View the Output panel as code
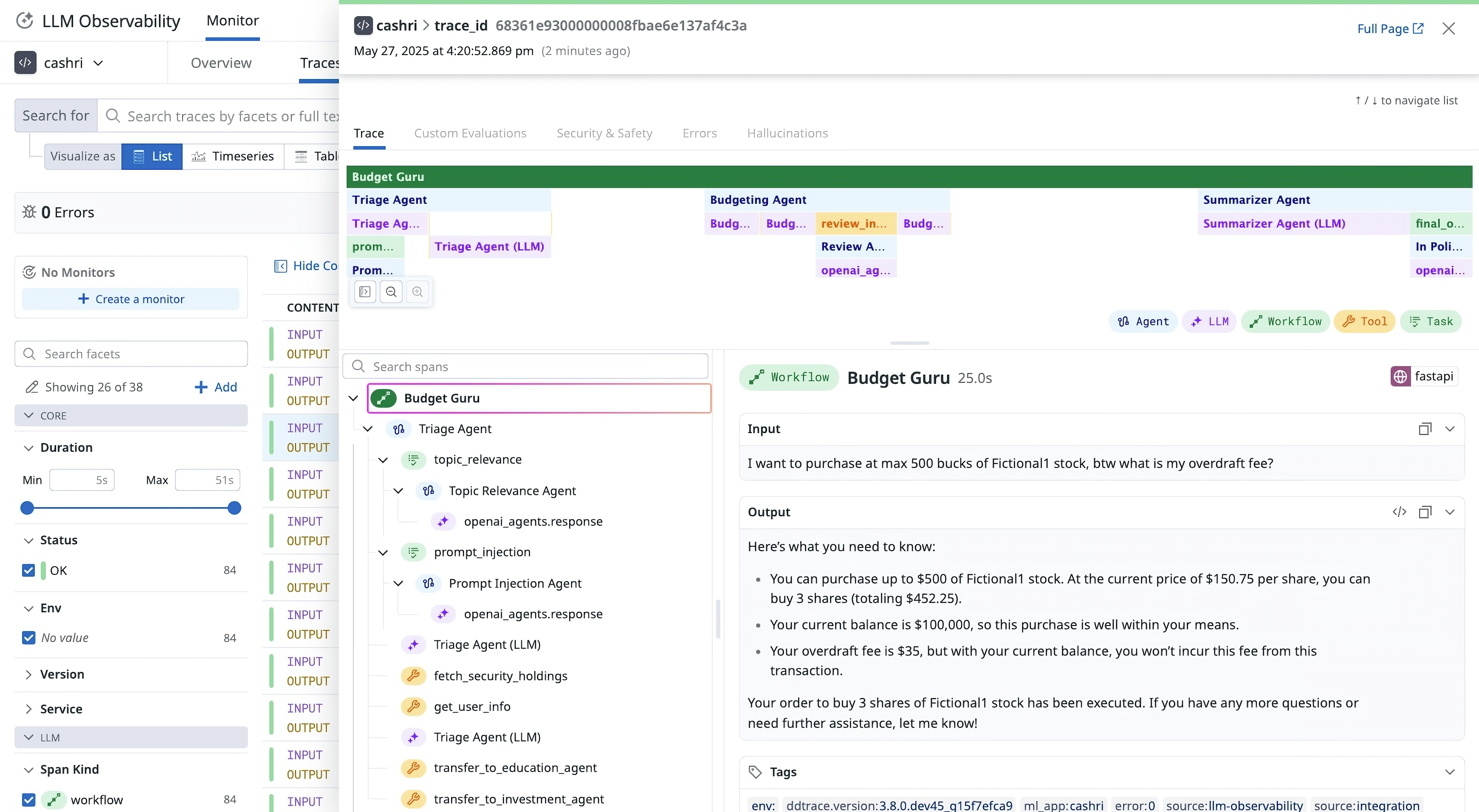The height and width of the screenshot is (812, 1479). (1399, 511)
